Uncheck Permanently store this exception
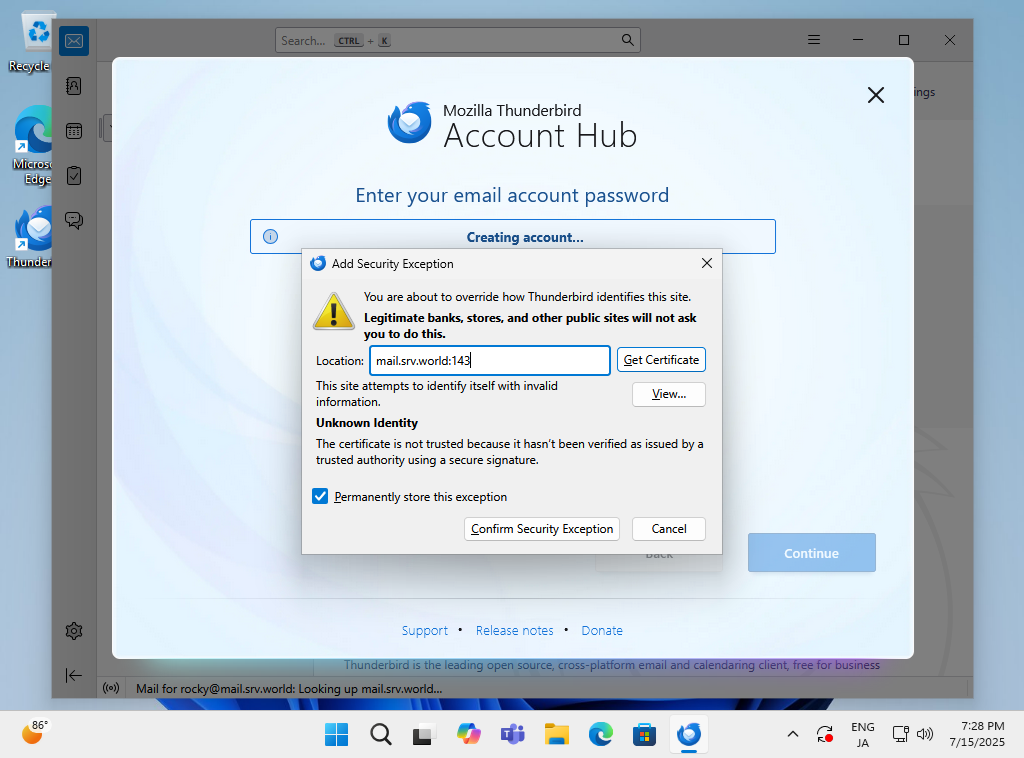This screenshot has height=758, width=1024. 320,496
